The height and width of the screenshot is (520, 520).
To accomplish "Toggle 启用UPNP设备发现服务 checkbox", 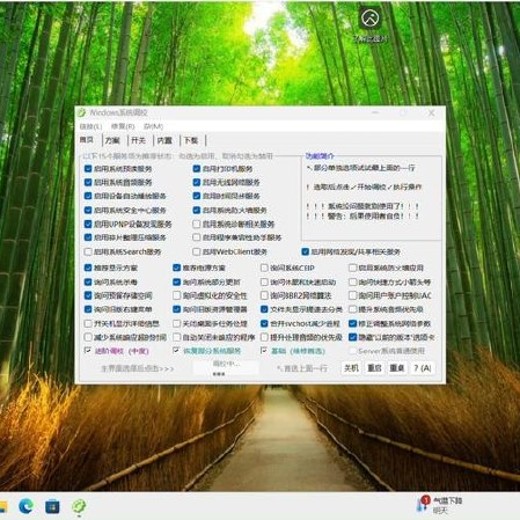I will pos(88,224).
